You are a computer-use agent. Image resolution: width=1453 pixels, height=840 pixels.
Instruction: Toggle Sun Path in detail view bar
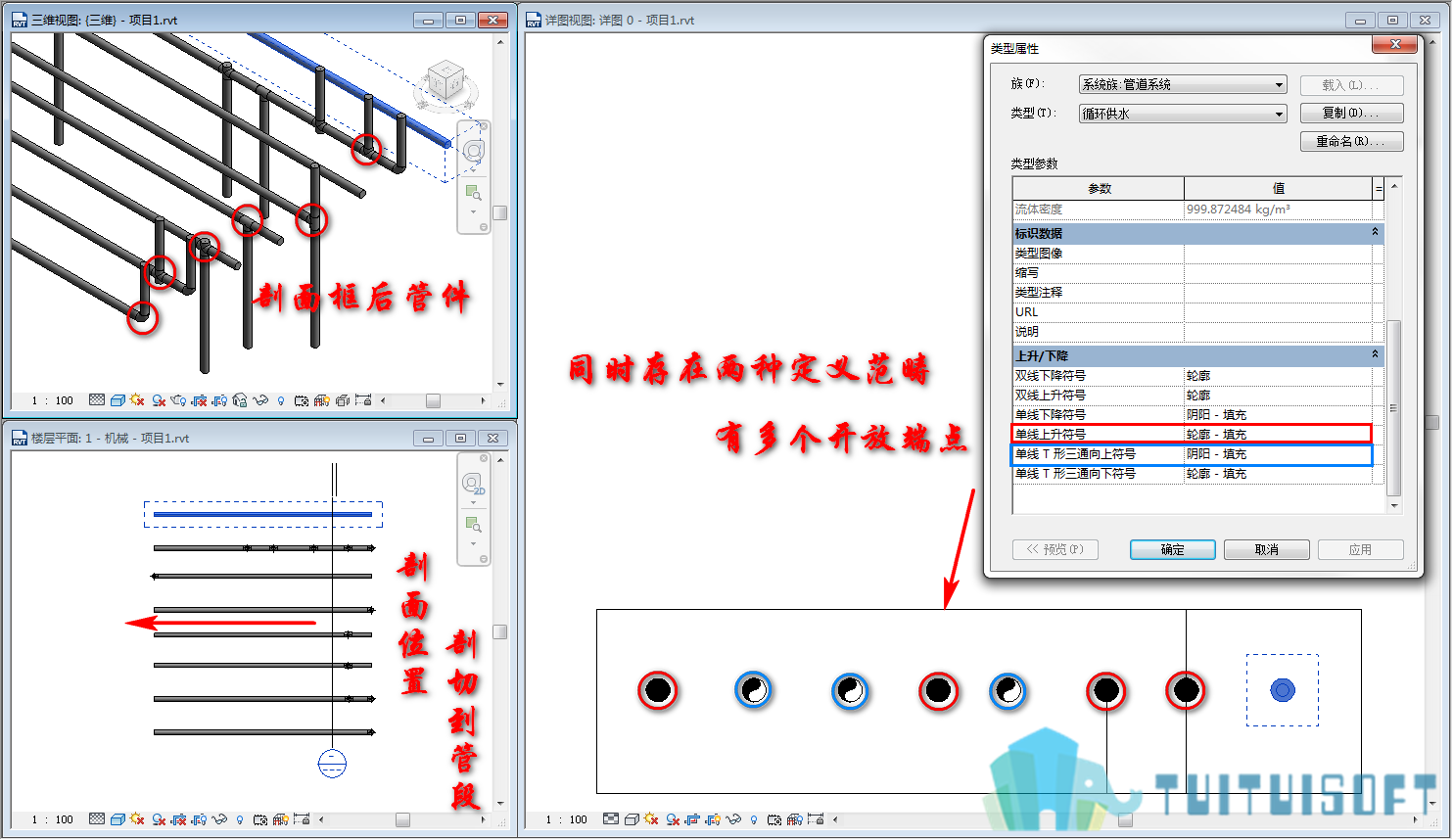[x=651, y=819]
